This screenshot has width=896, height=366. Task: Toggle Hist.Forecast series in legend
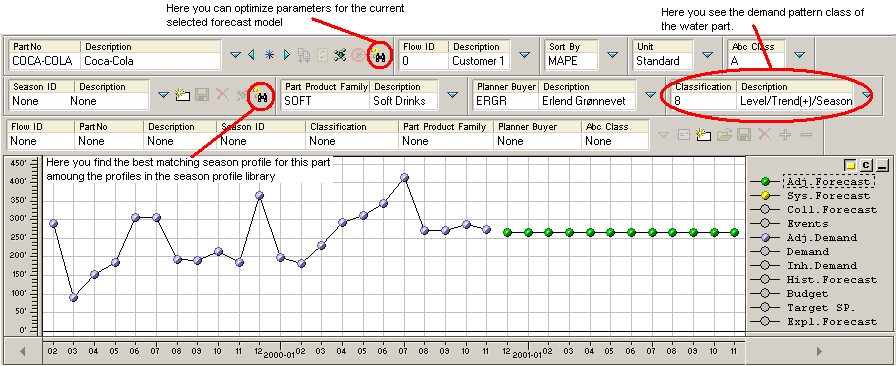pos(814,280)
